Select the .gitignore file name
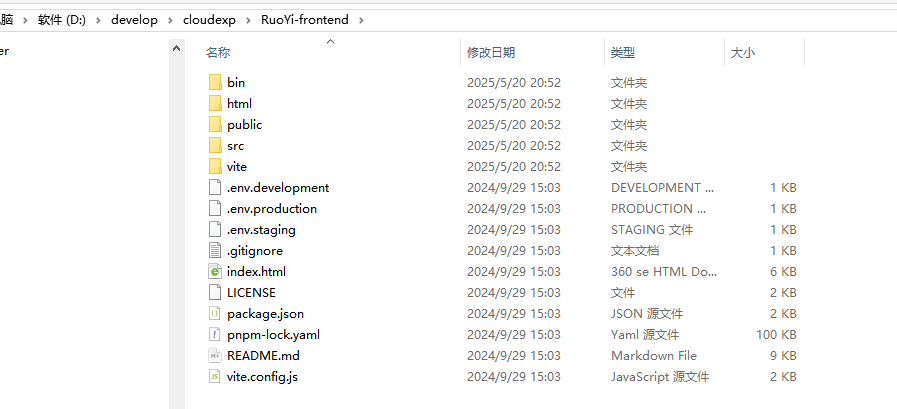 pyautogui.click(x=255, y=251)
